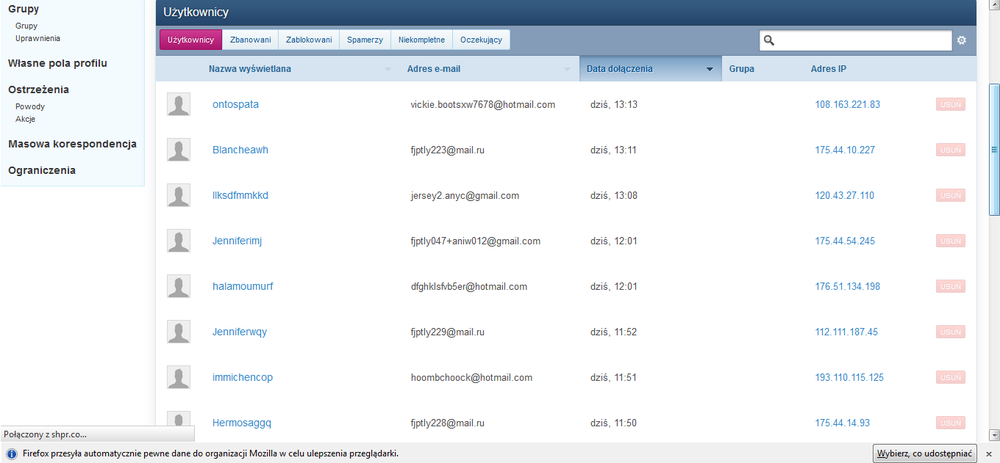This screenshot has height=463, width=1000.
Task: Click the Firefox info icon in notification bar
Action: (10, 453)
